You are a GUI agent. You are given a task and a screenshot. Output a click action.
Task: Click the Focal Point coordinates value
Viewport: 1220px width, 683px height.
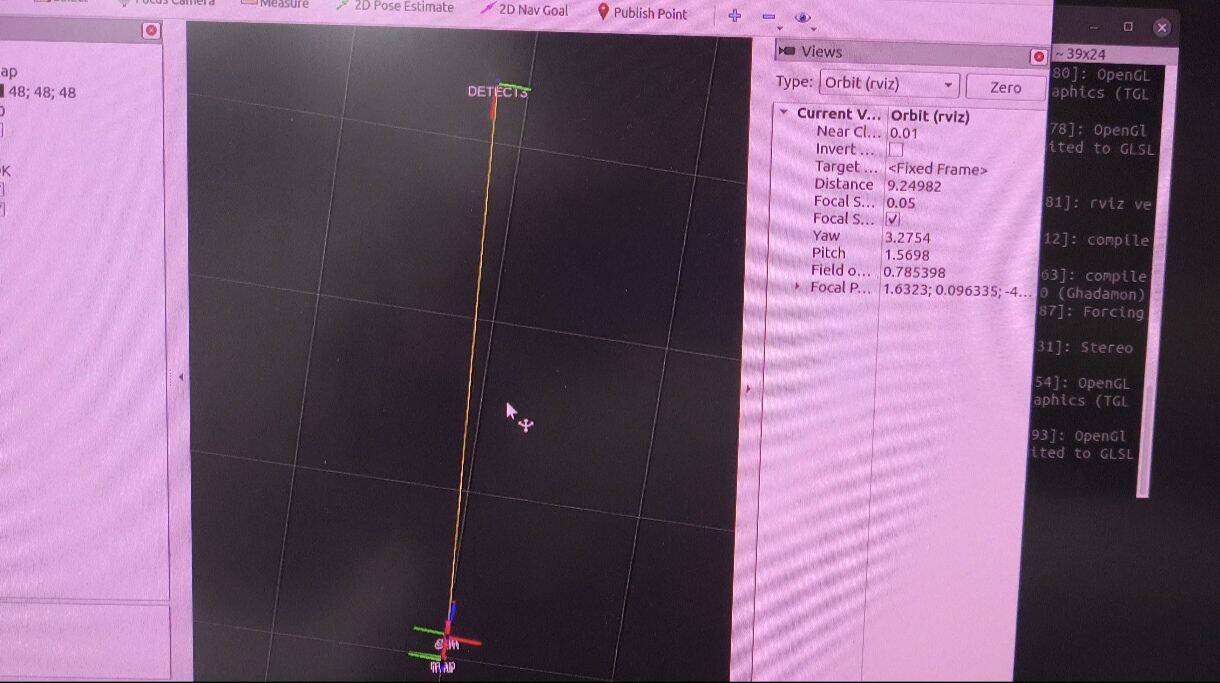(x=957, y=290)
